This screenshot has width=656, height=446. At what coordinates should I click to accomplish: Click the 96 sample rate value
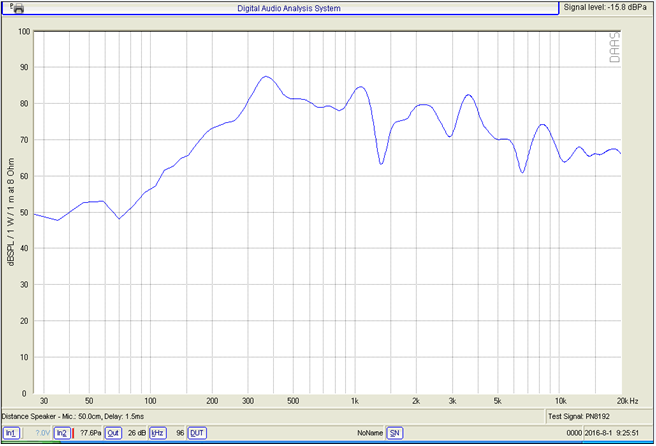point(180,433)
